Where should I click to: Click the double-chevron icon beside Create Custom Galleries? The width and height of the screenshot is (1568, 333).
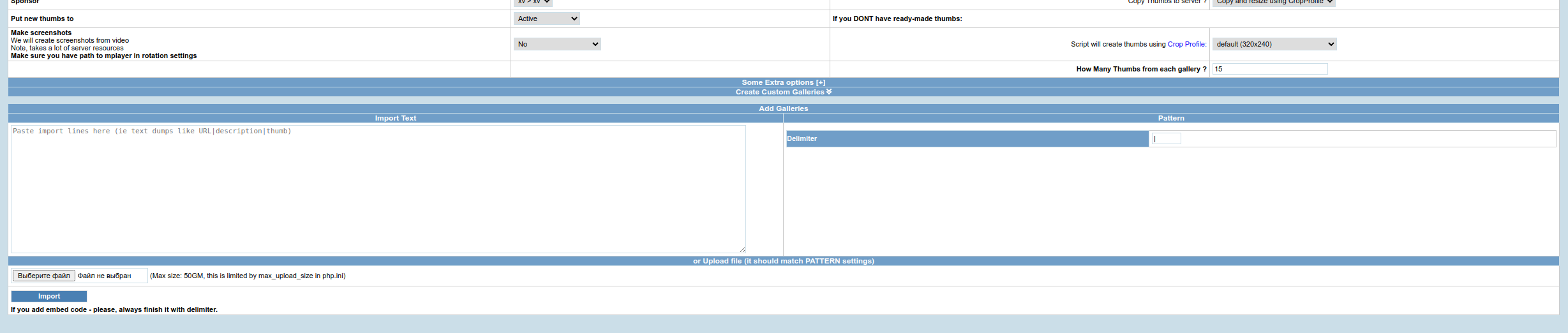pos(829,92)
